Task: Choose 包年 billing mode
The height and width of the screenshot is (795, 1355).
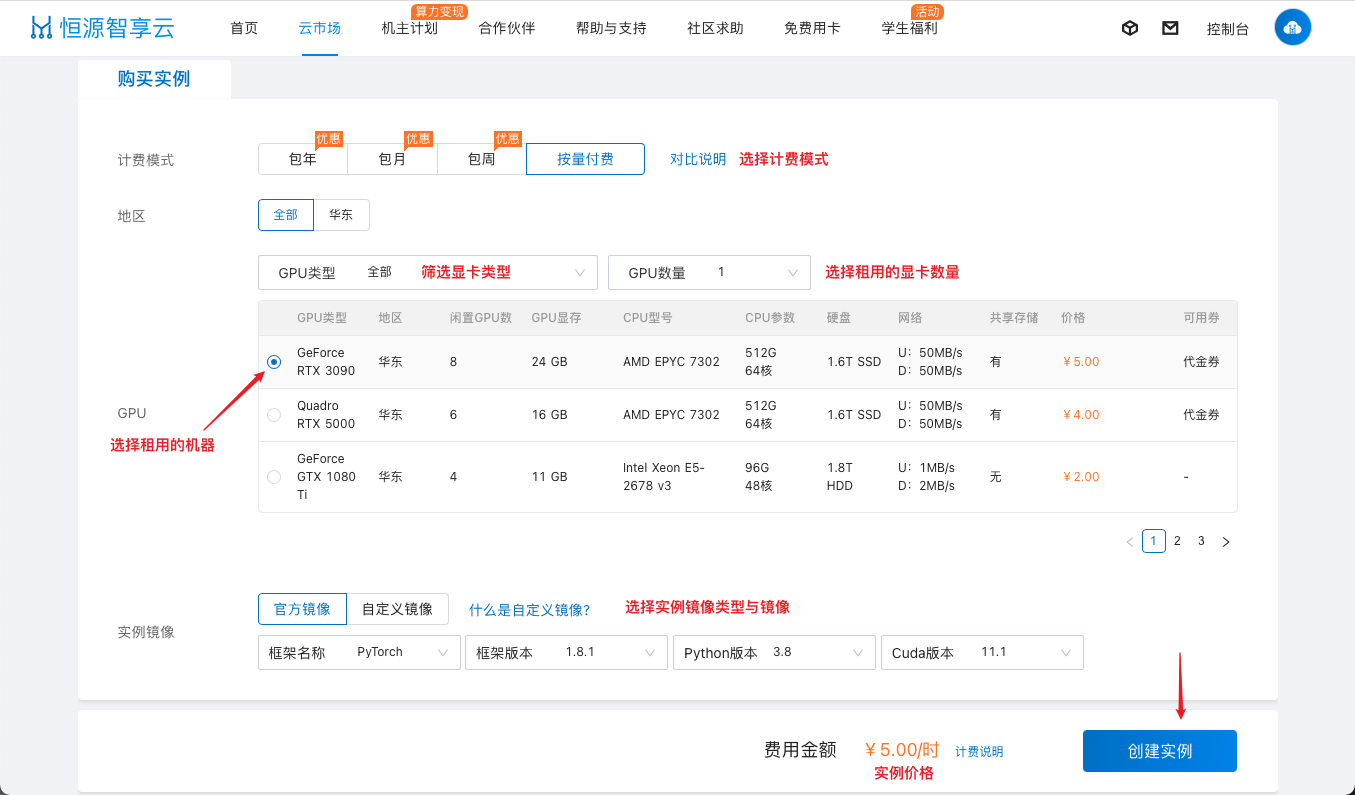Action: (x=303, y=159)
